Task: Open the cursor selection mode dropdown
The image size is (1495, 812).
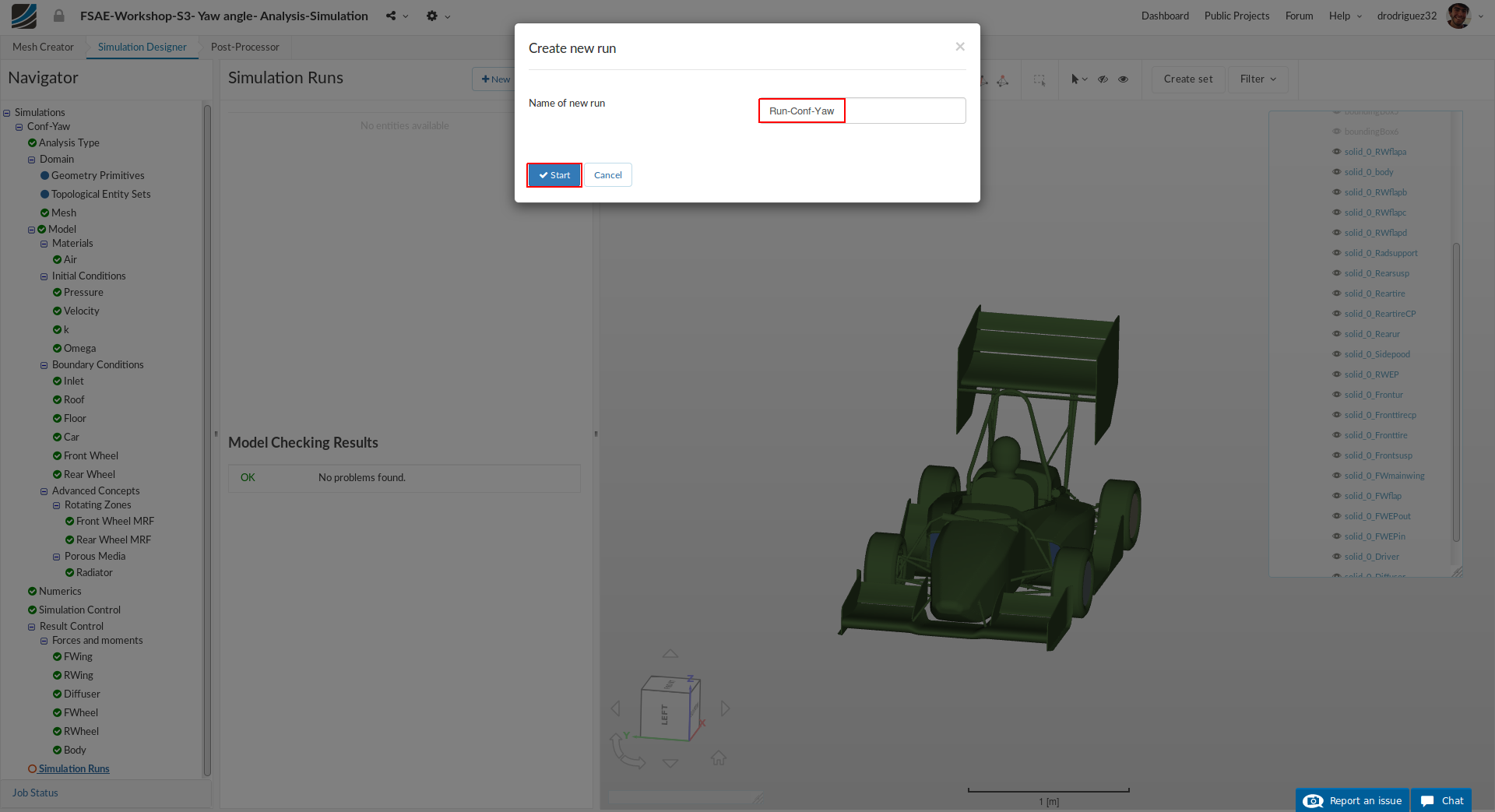Action: point(1078,79)
